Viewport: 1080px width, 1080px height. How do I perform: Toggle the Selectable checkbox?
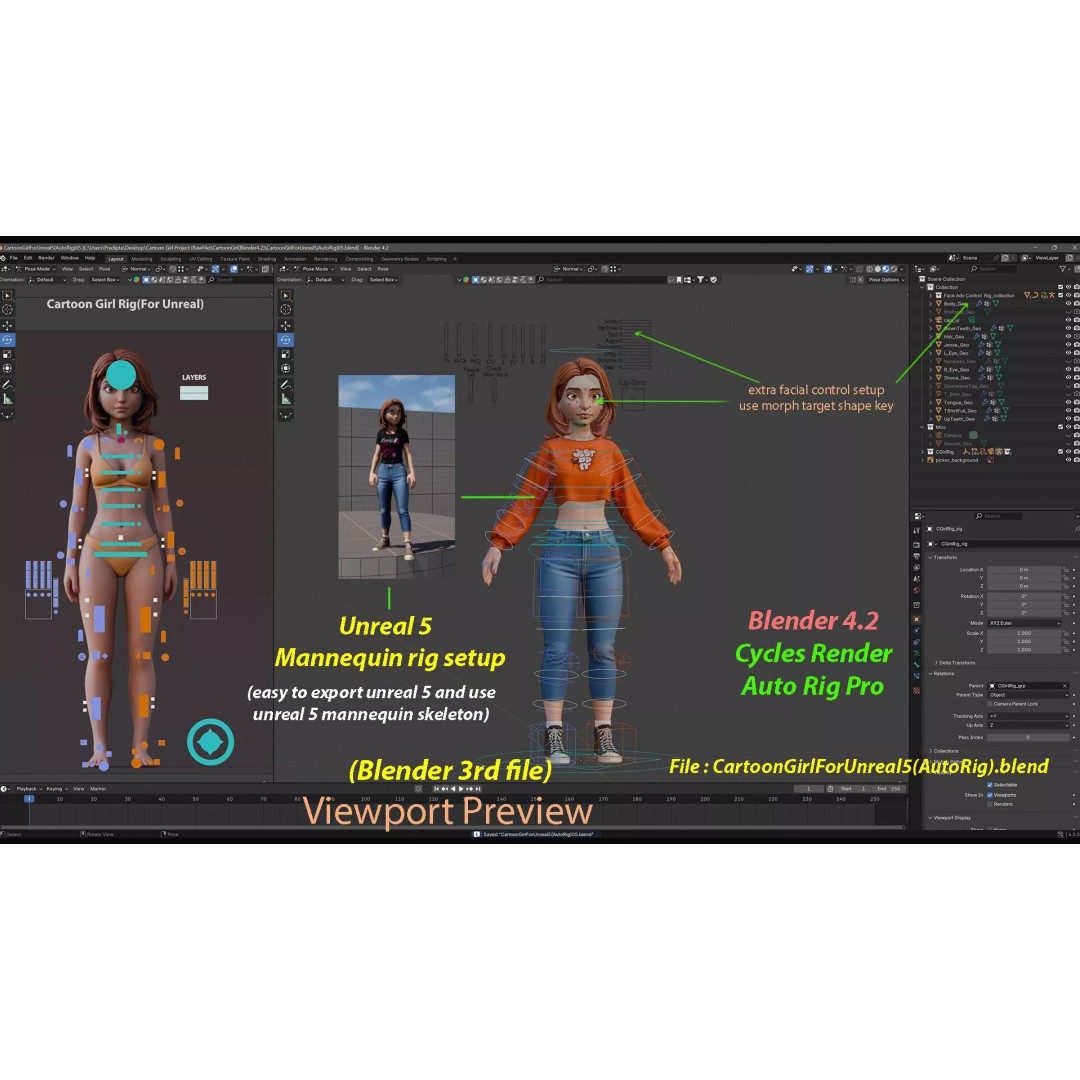(x=990, y=785)
